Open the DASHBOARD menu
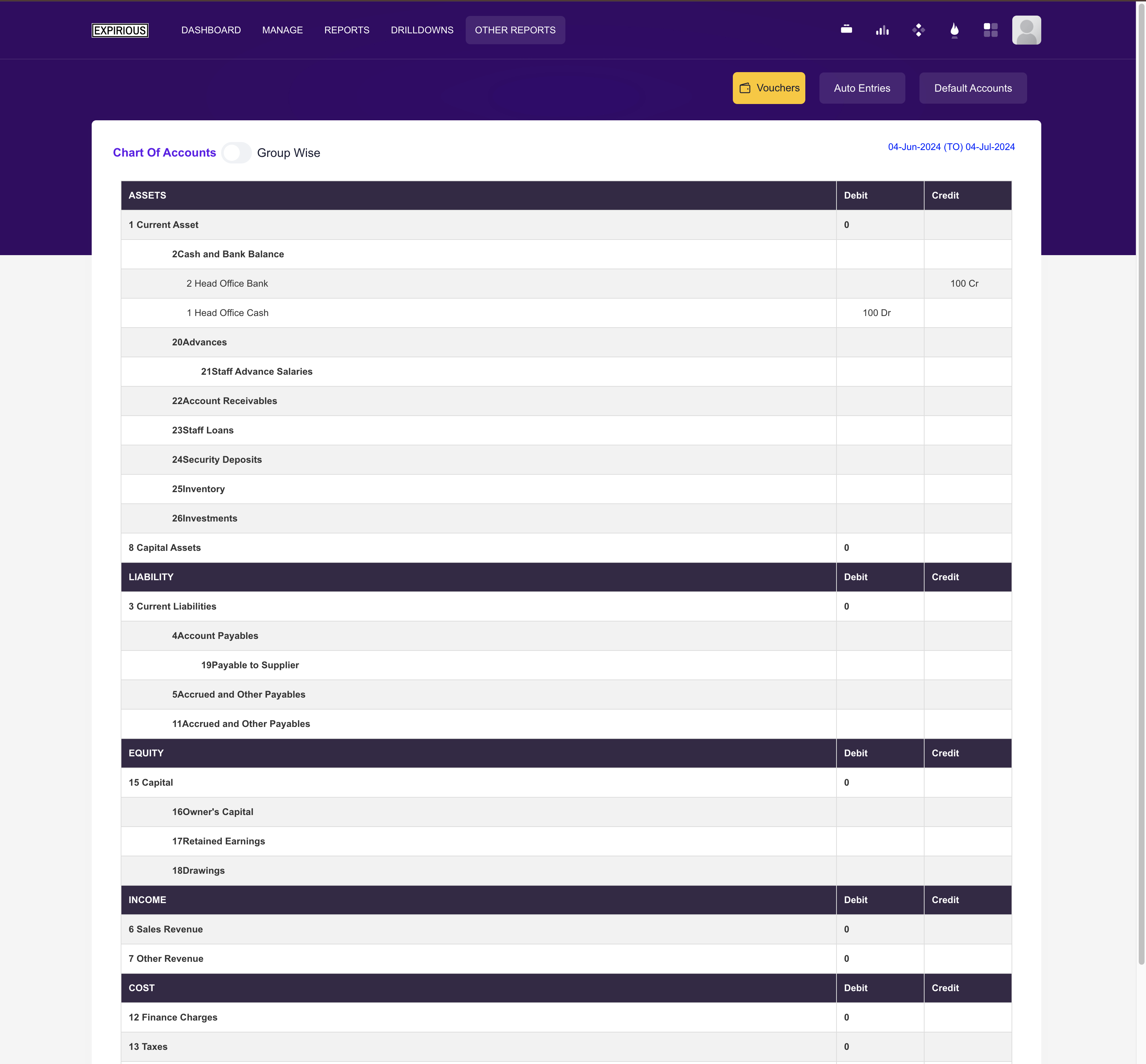This screenshot has width=1146, height=1064. click(211, 30)
